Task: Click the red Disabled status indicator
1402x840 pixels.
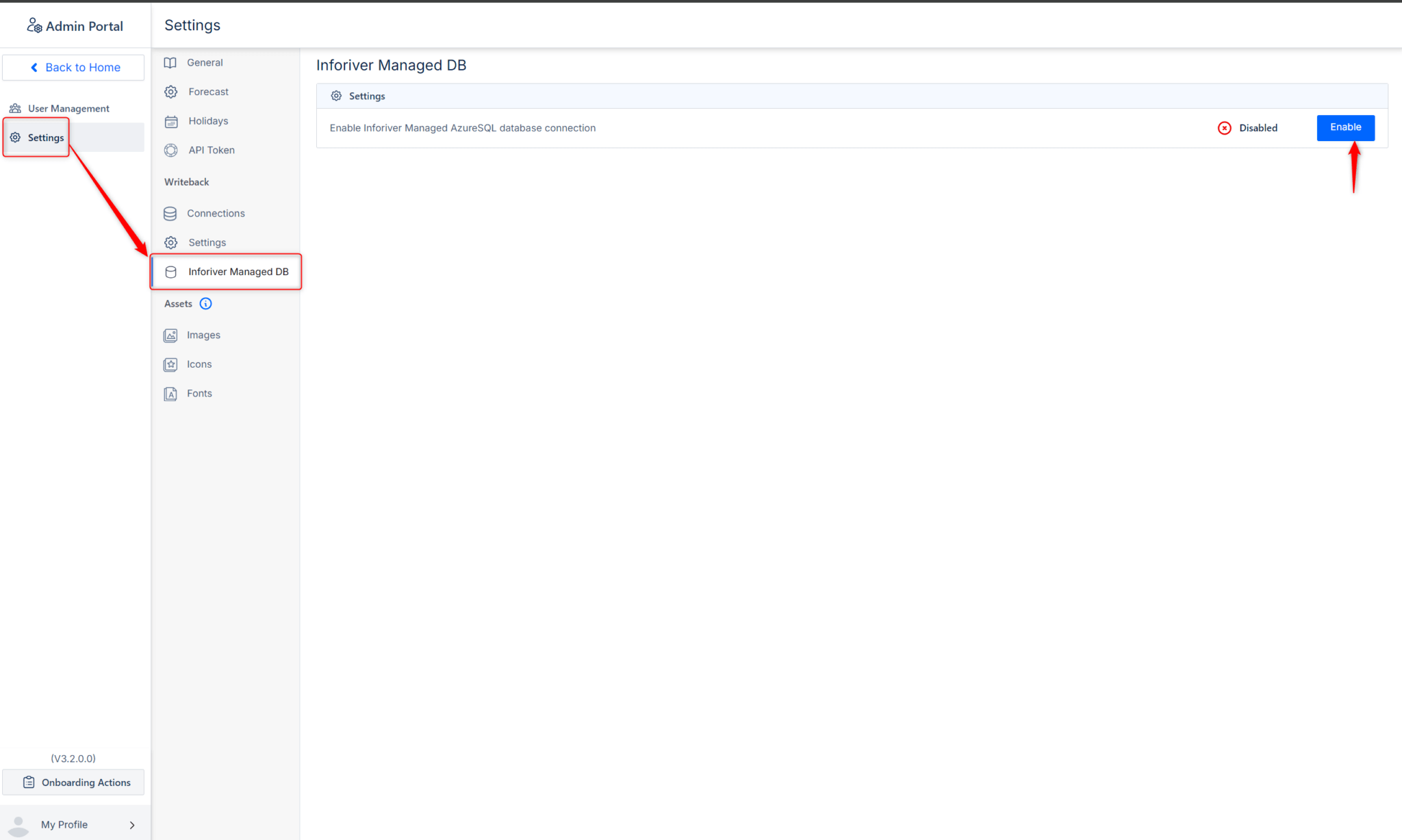Action: click(x=1224, y=128)
